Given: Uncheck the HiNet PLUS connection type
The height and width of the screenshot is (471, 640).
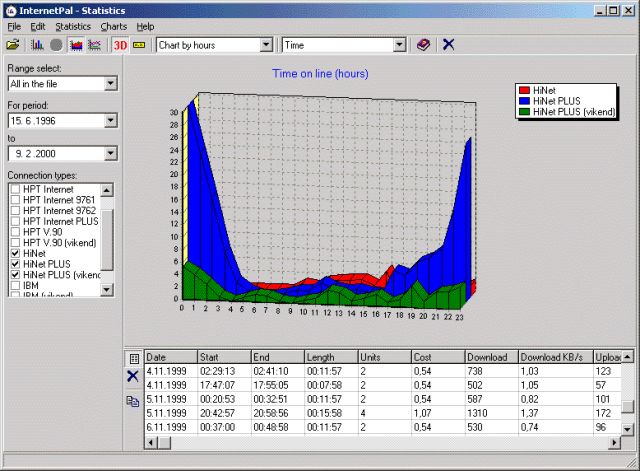Looking at the screenshot, I should tap(15, 264).
